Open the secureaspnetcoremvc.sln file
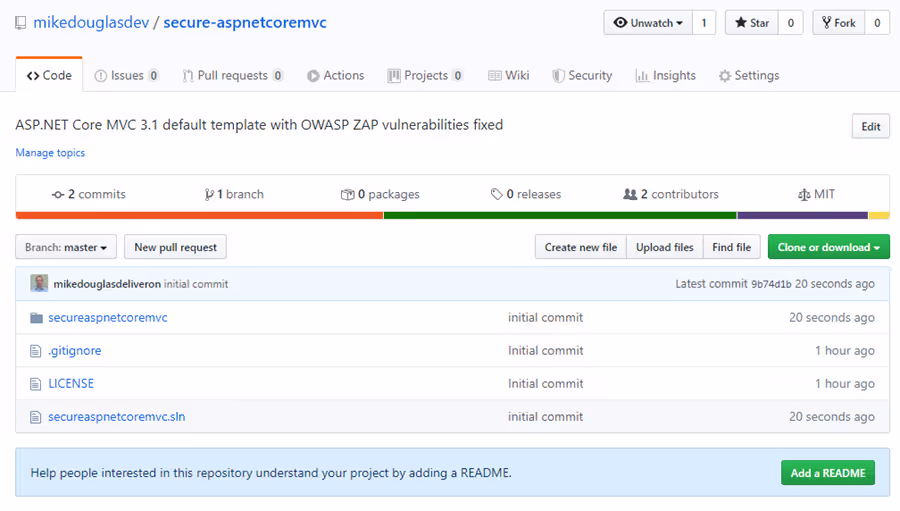 117,417
